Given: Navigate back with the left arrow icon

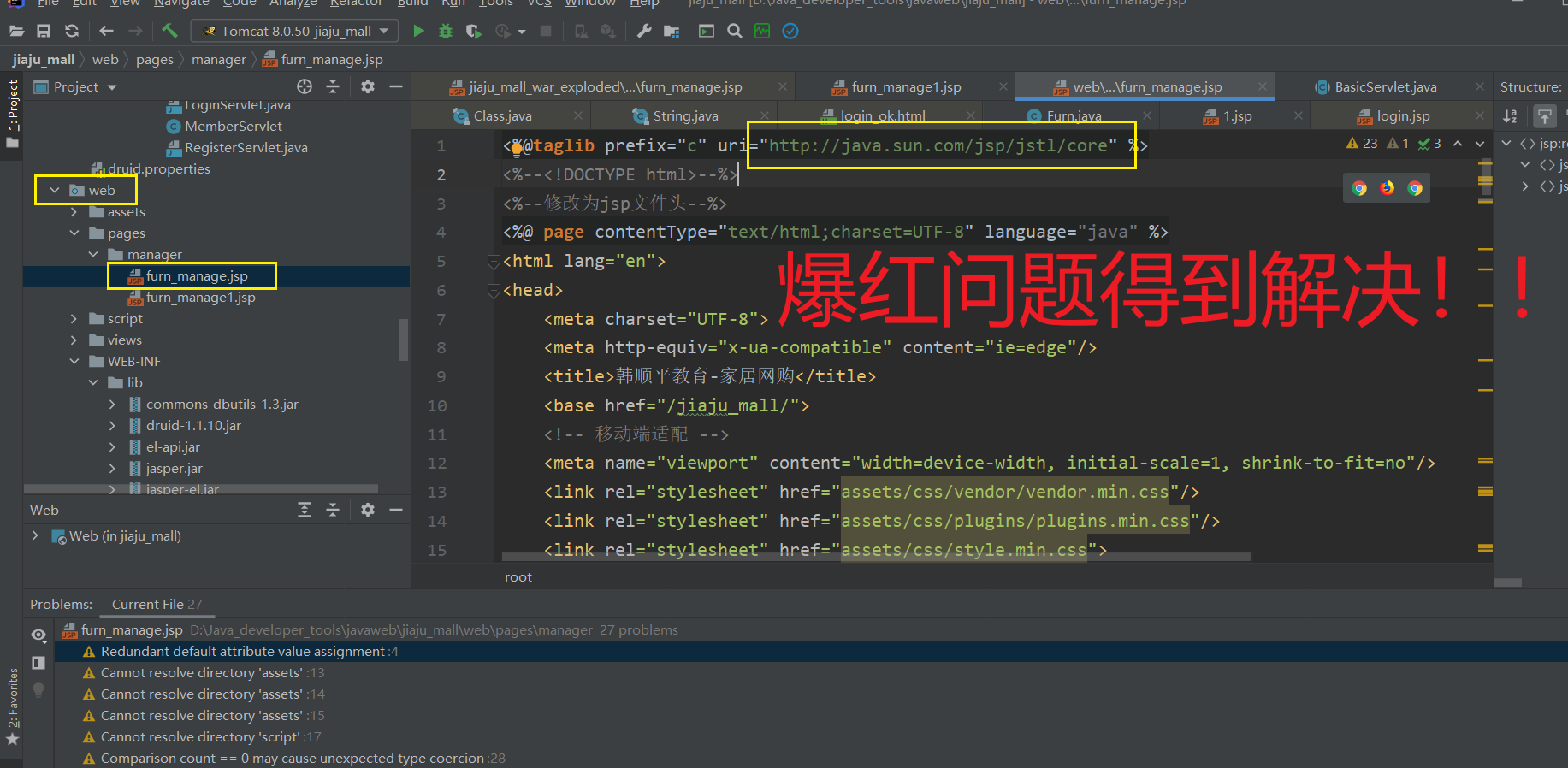Looking at the screenshot, I should pos(106,32).
